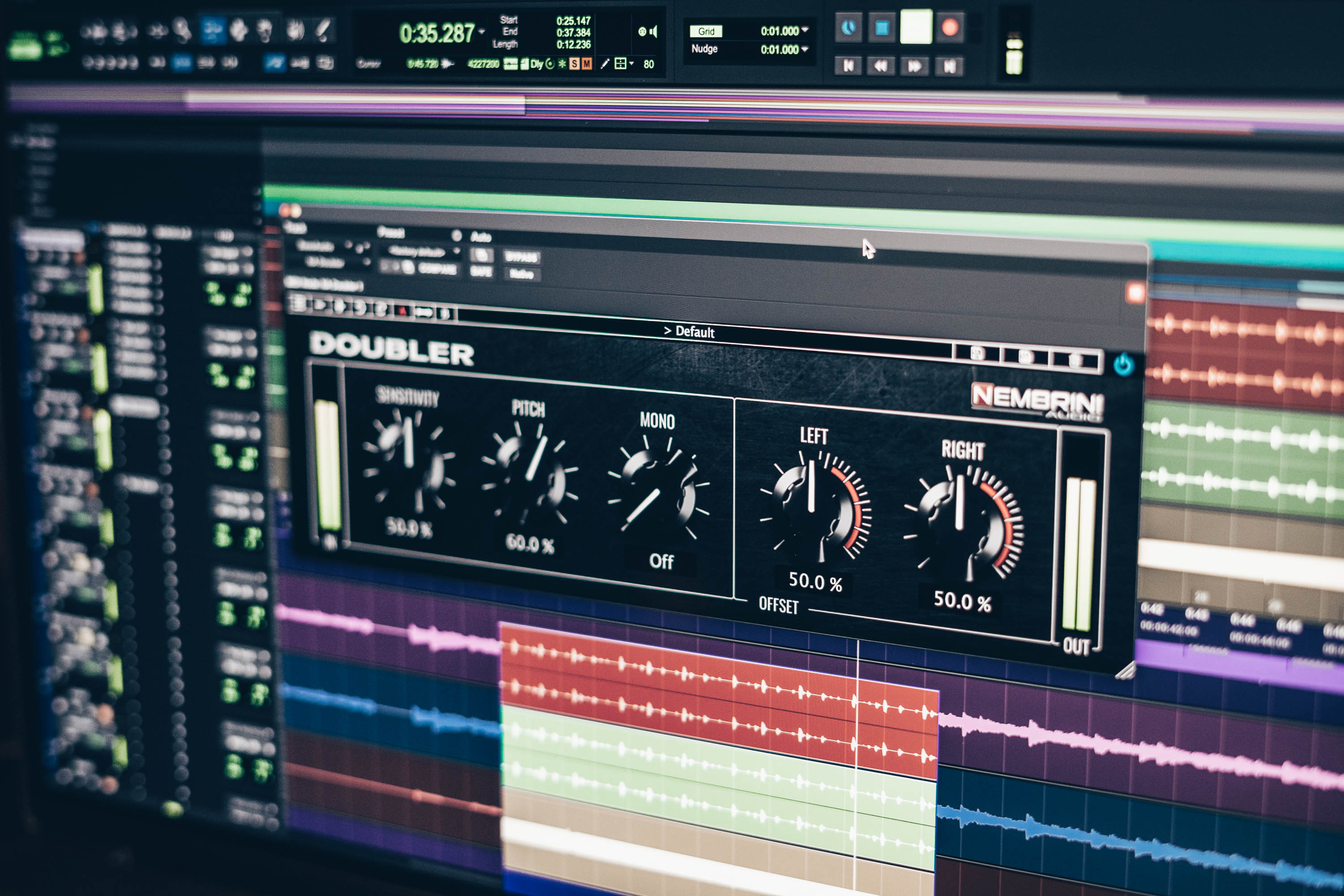Click the green Grid mode indicator
1344x896 pixels.
pyautogui.click(x=706, y=31)
